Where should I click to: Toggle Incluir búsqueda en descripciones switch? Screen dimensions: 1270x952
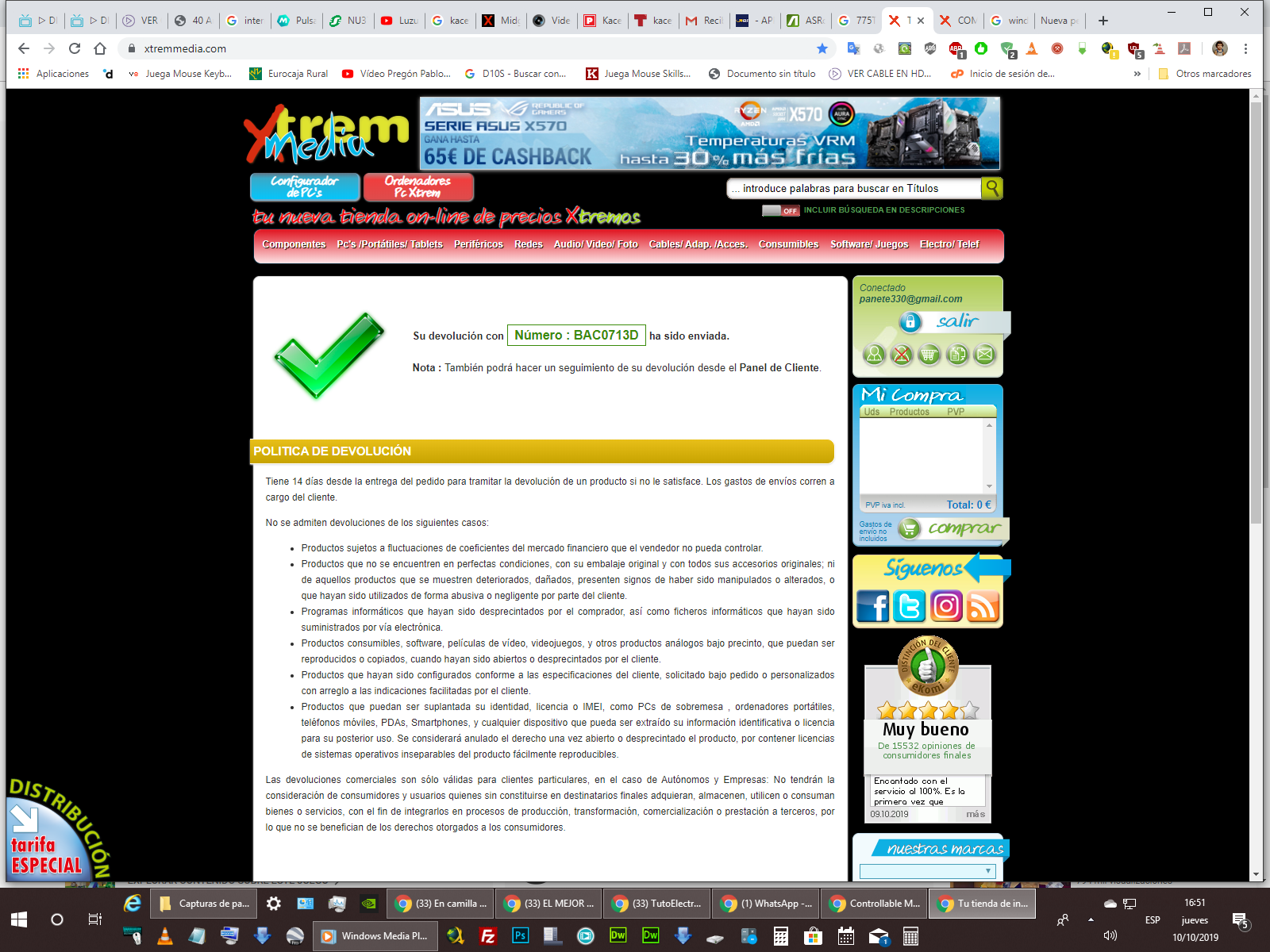coord(780,210)
